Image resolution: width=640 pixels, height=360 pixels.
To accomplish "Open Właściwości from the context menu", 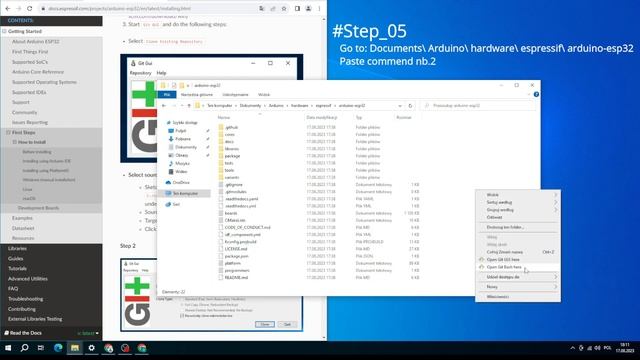I will (518, 297).
